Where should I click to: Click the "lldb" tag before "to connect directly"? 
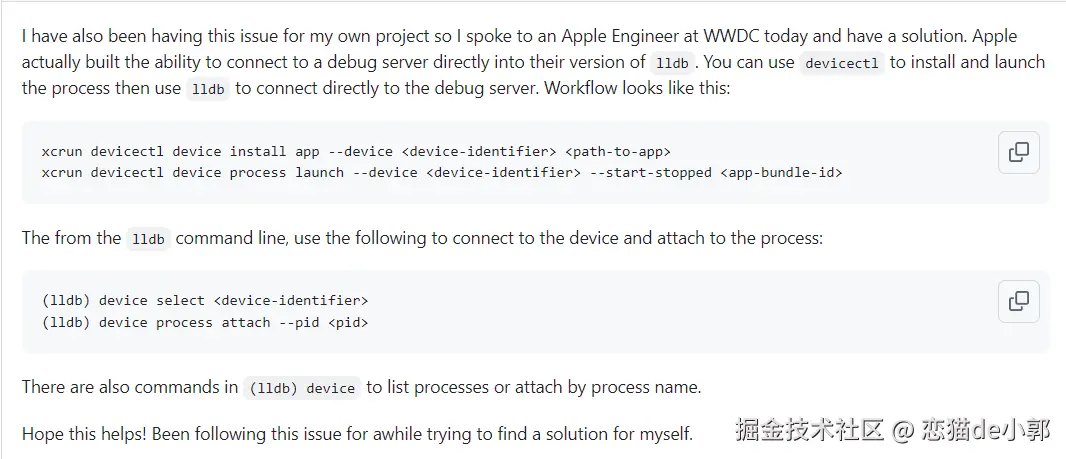point(208,89)
